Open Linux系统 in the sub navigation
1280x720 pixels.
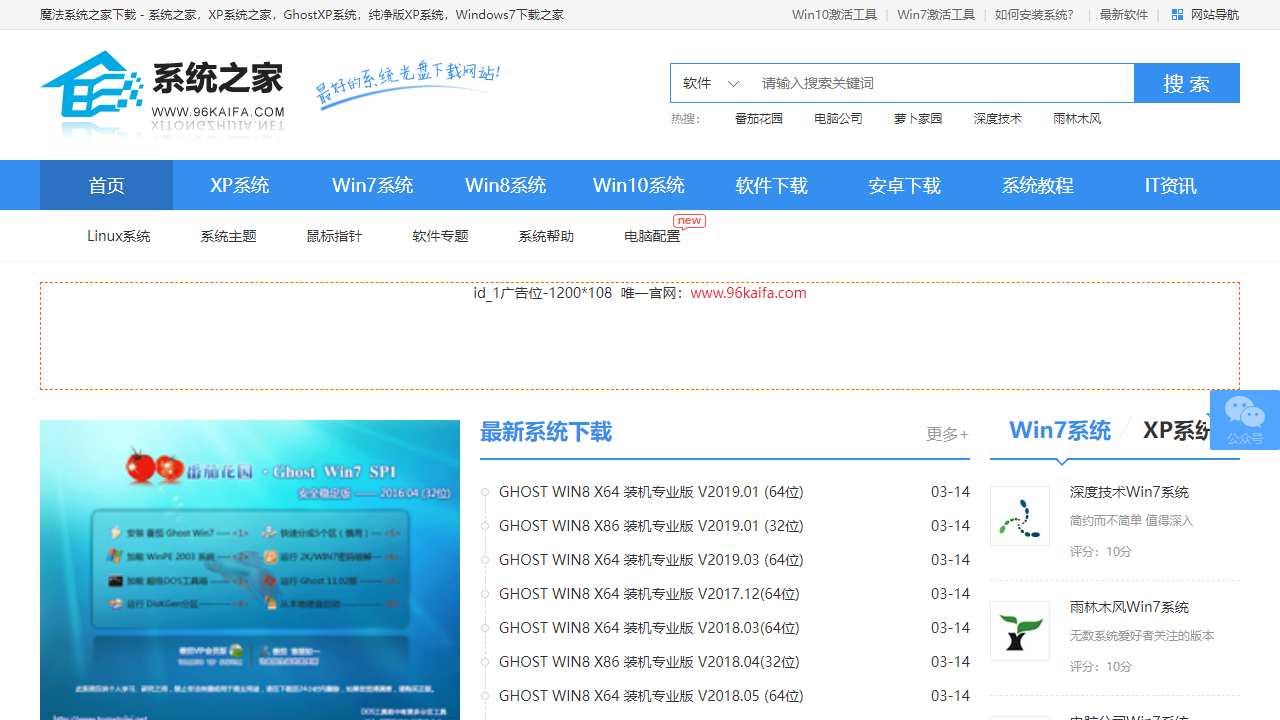coord(118,237)
